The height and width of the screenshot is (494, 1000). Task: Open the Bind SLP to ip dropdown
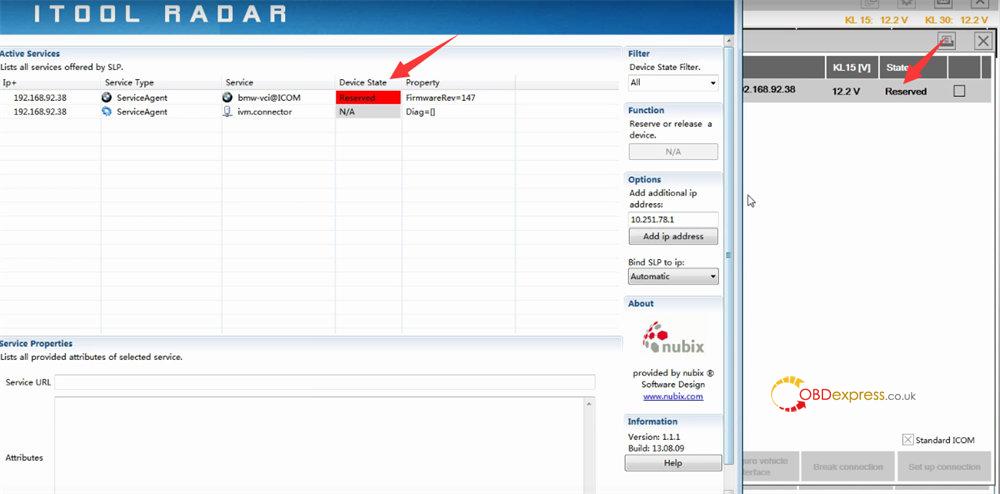pyautogui.click(x=673, y=277)
